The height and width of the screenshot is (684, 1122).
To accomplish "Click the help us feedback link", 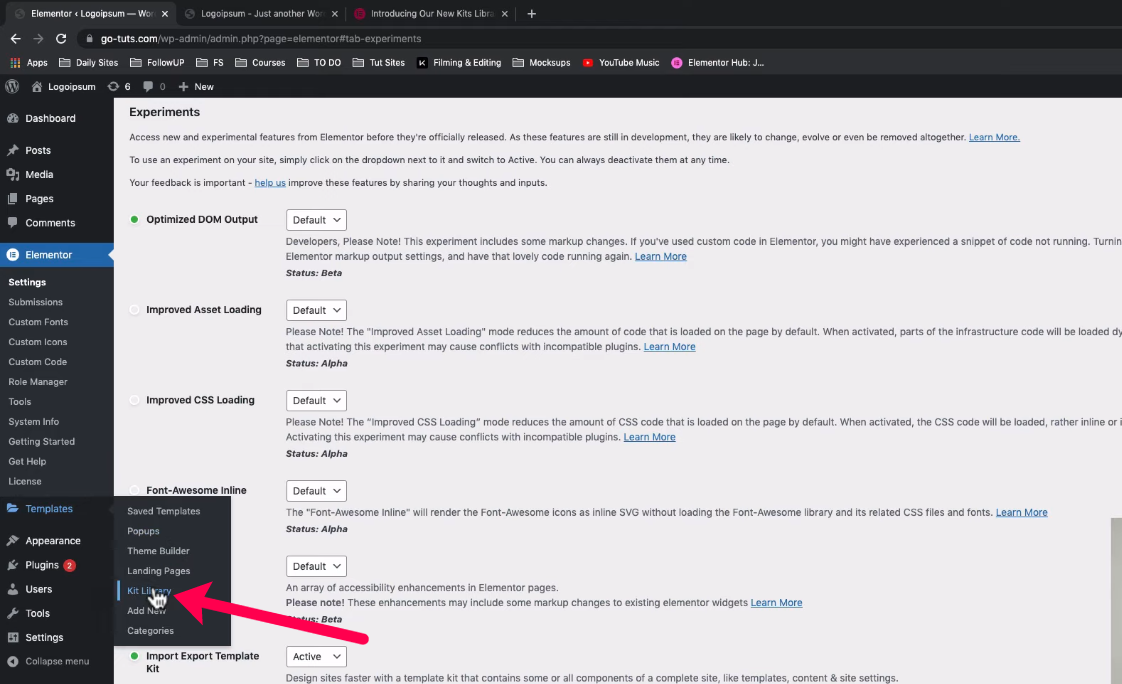I will (270, 183).
